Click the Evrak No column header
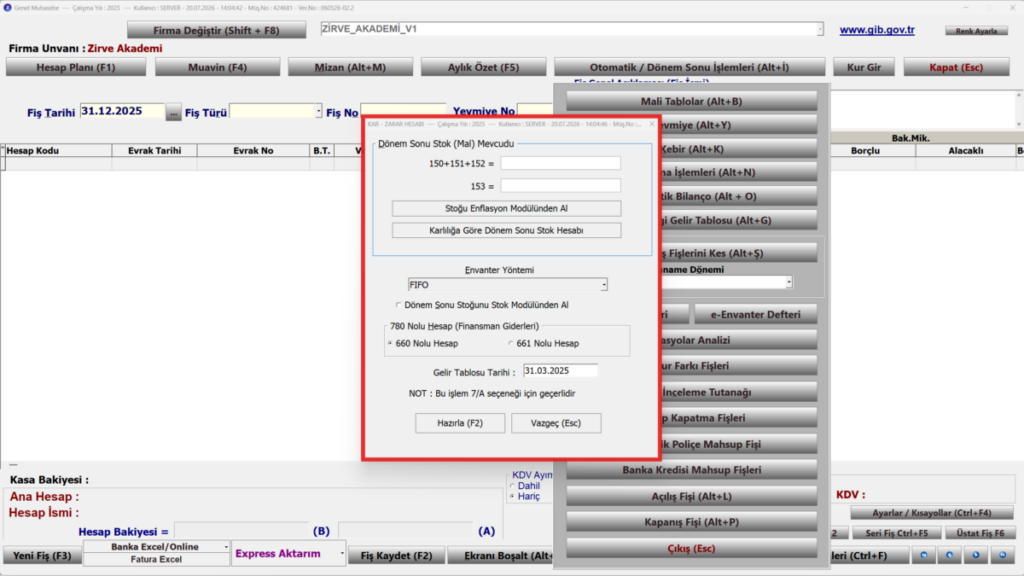 (253, 150)
